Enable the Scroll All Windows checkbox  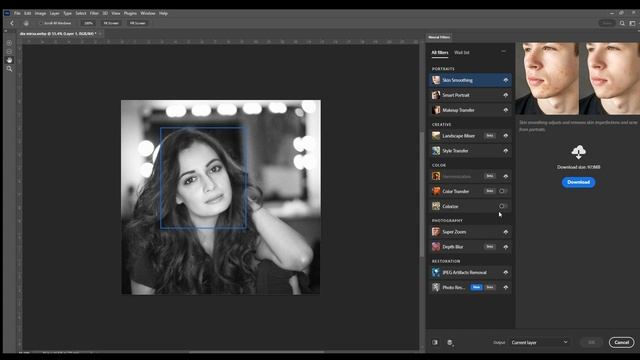coord(41,23)
